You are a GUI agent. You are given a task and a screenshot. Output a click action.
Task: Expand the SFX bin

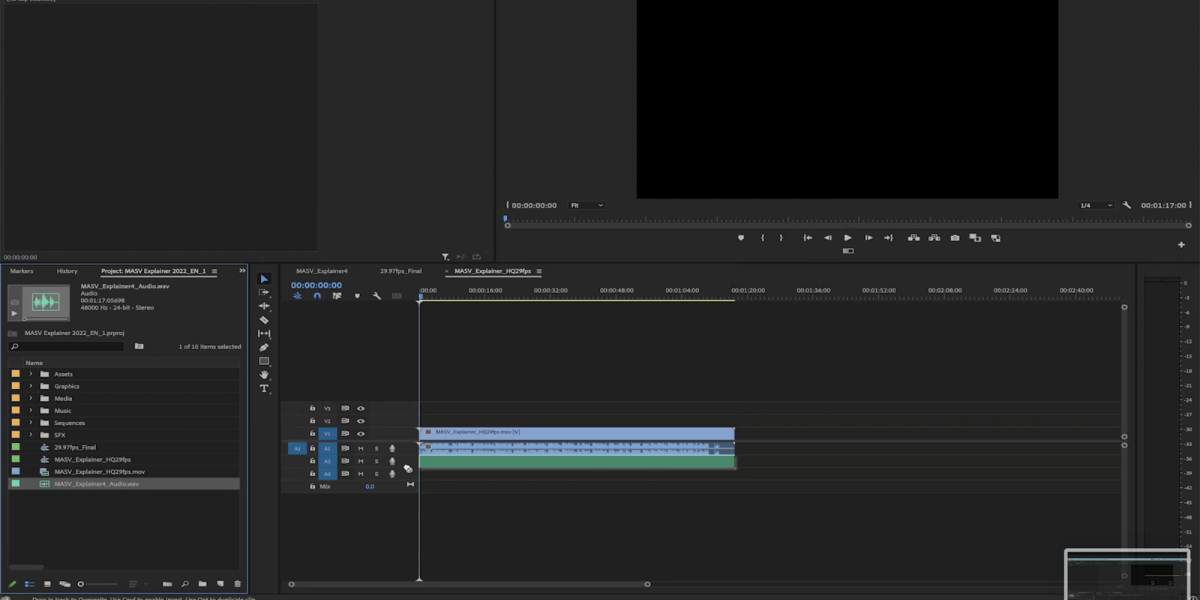[31, 435]
